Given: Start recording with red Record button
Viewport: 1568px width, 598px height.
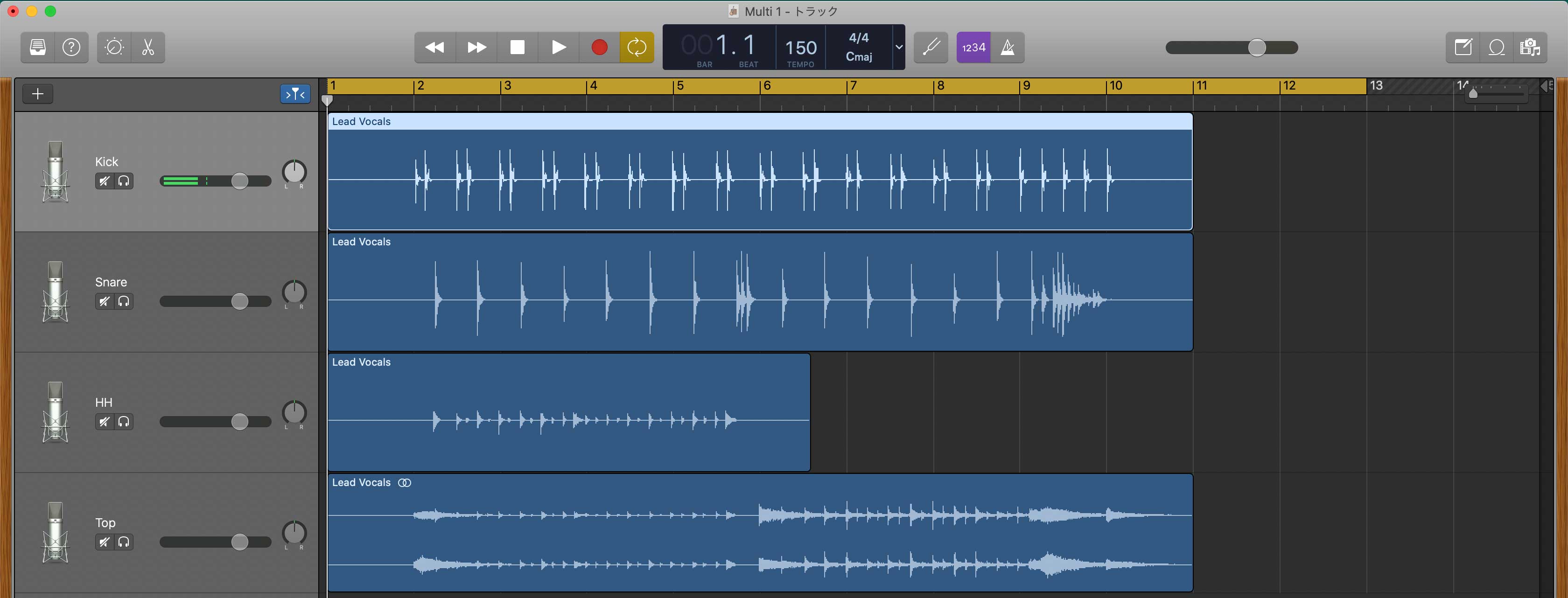Looking at the screenshot, I should click(599, 48).
